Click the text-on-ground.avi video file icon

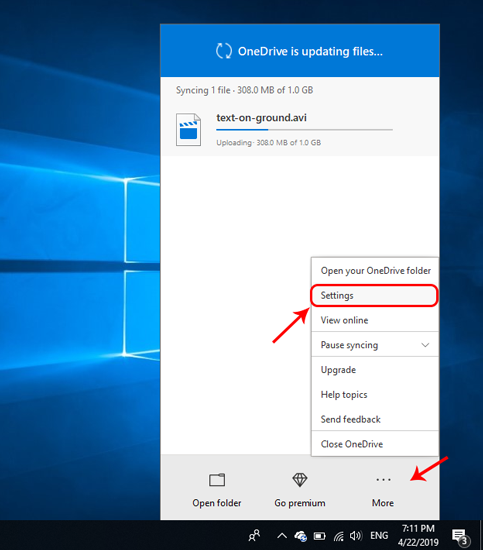coord(188,129)
